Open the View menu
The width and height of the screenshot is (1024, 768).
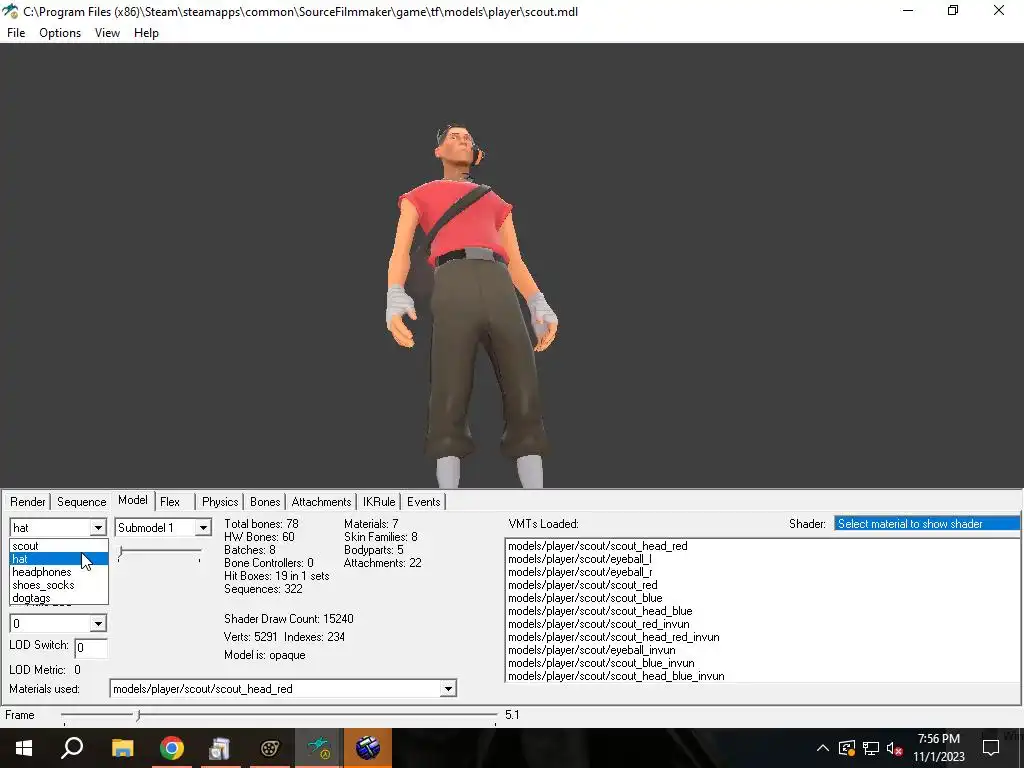point(107,33)
